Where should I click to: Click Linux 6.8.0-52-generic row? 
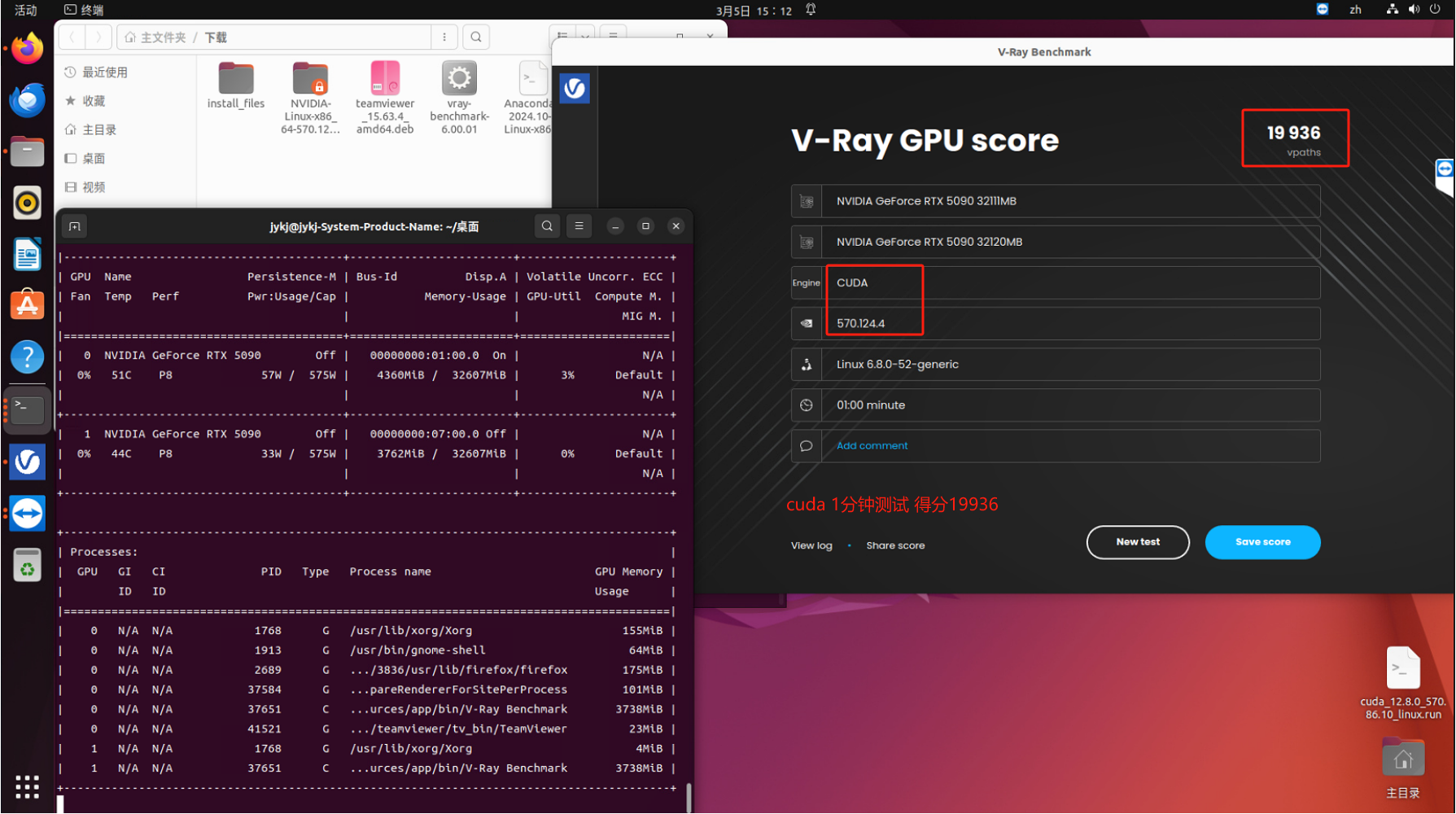pyautogui.click(x=1056, y=364)
